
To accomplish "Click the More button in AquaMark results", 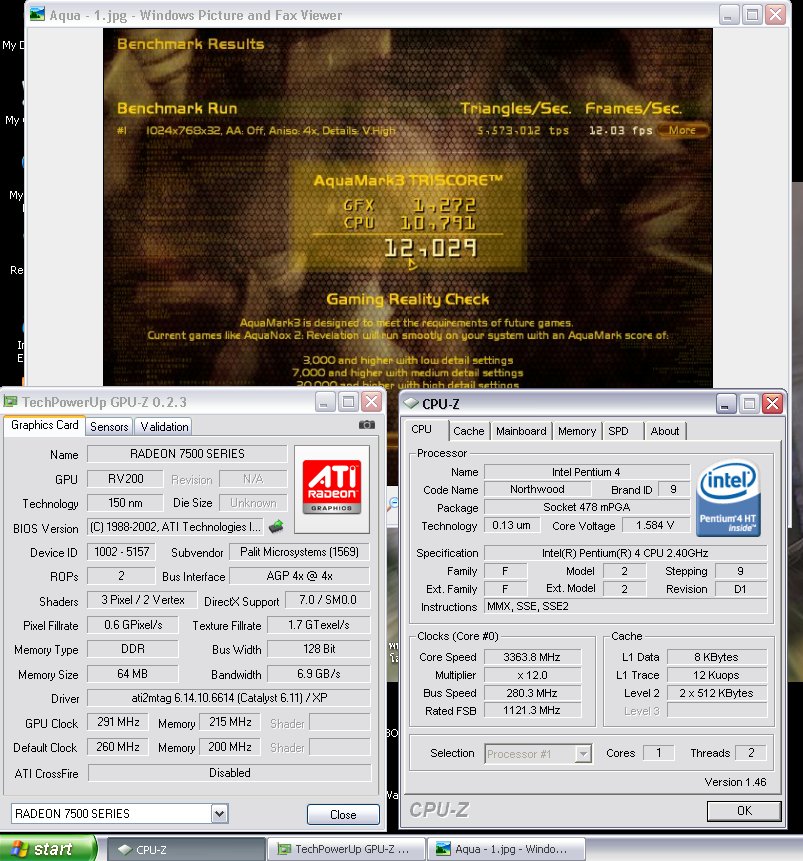I will (682, 130).
